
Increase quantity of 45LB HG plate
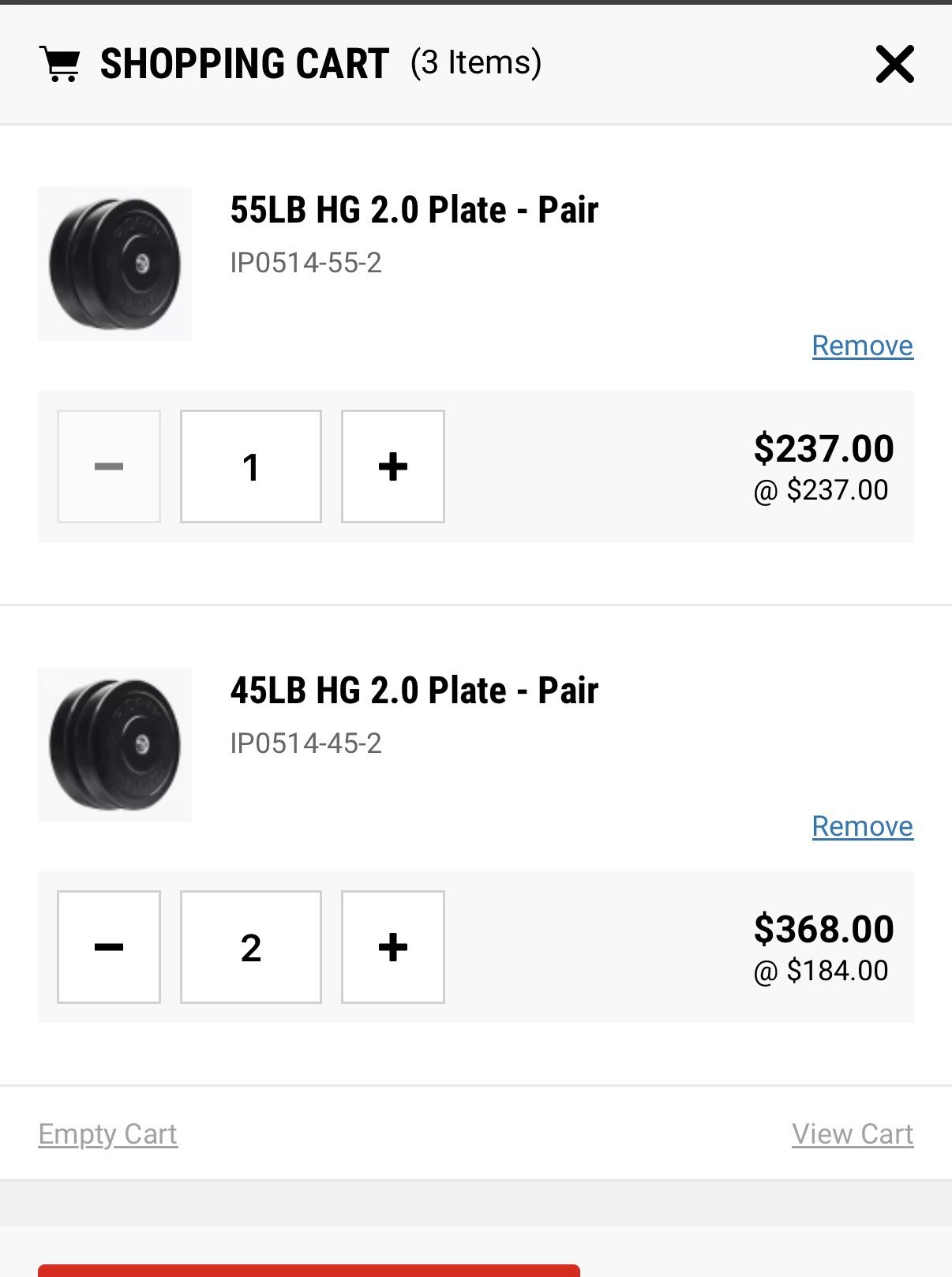pyautogui.click(x=393, y=947)
